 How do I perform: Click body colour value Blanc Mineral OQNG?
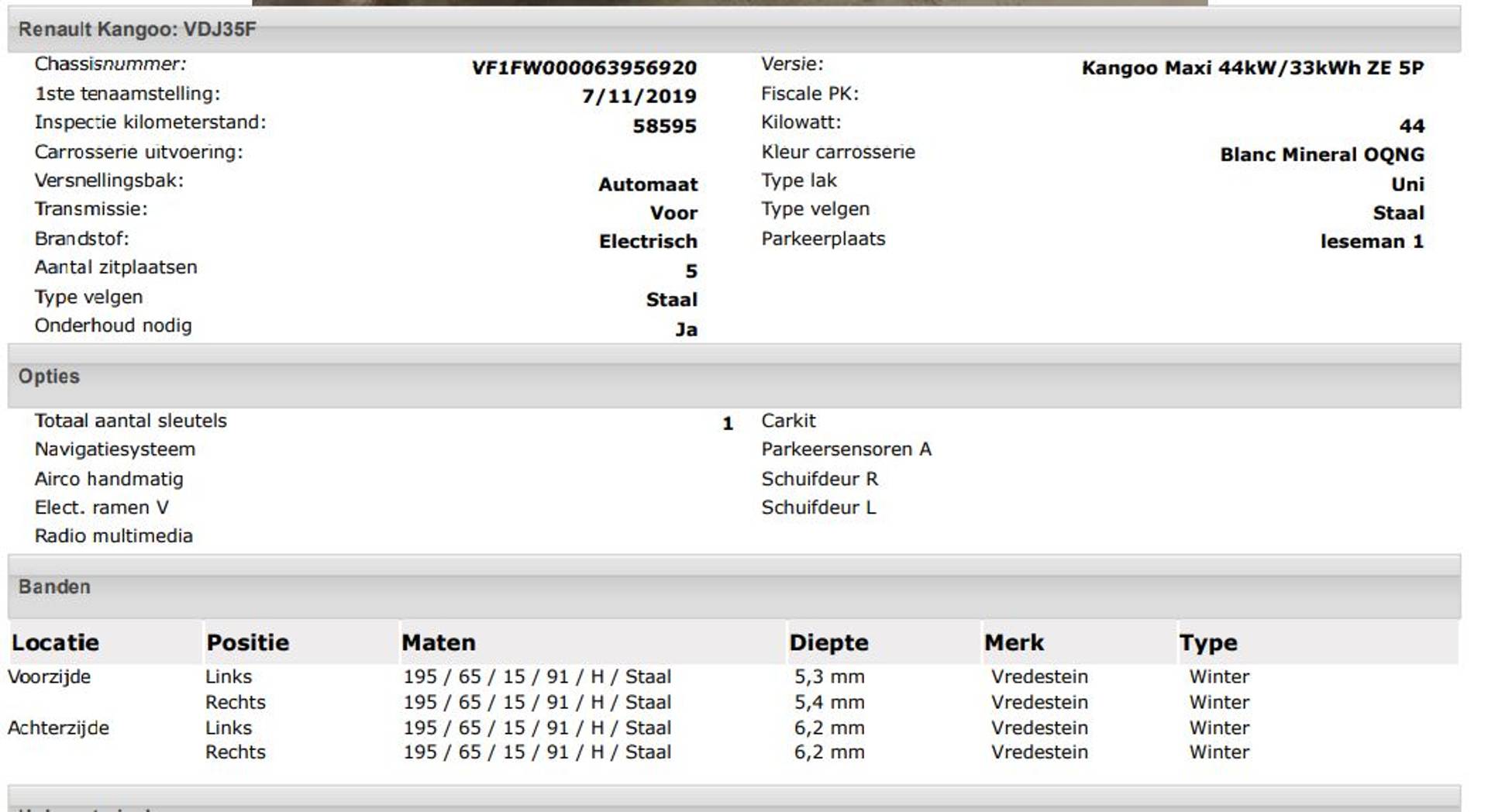point(1321,155)
